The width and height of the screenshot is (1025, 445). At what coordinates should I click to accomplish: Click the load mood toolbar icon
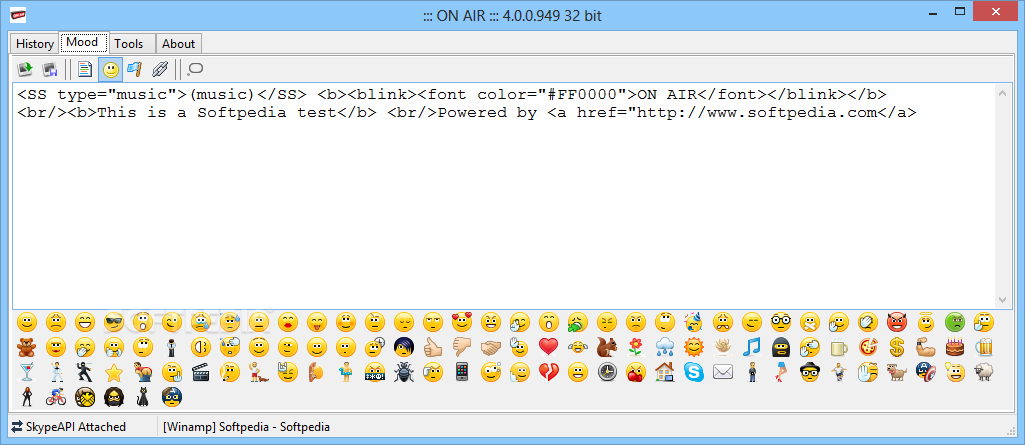25,69
